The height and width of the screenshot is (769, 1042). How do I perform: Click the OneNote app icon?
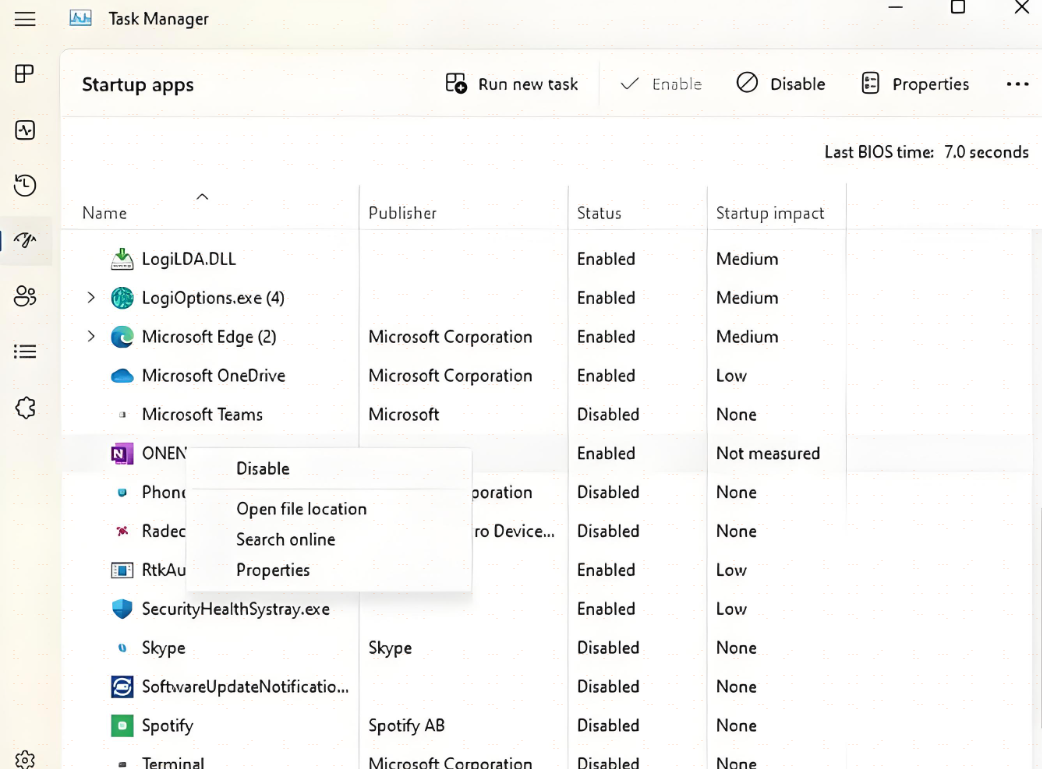122,454
